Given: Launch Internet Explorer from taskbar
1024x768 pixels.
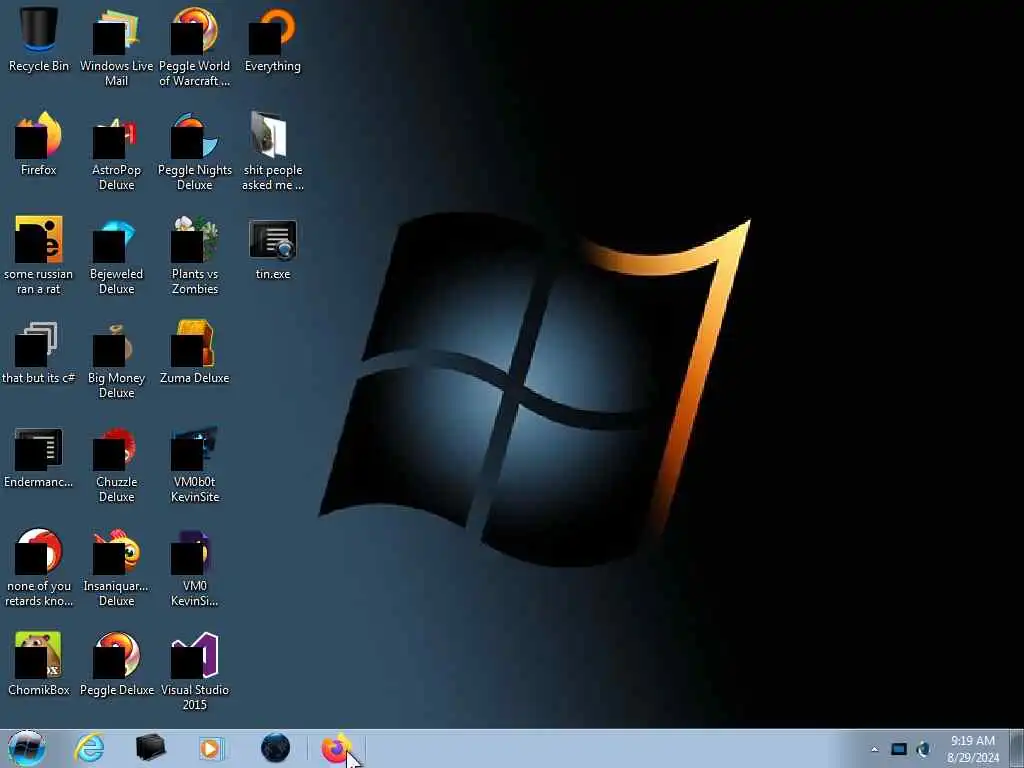Looking at the screenshot, I should pyautogui.click(x=89, y=748).
